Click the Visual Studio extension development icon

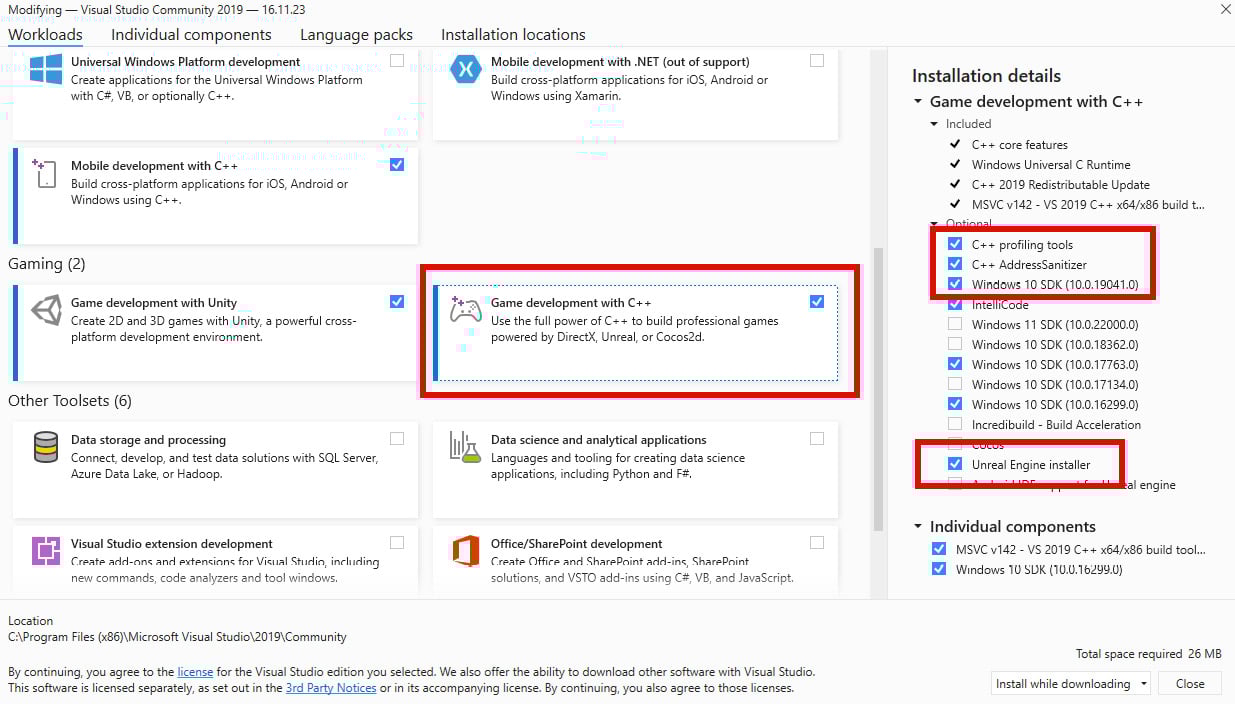tap(45, 551)
